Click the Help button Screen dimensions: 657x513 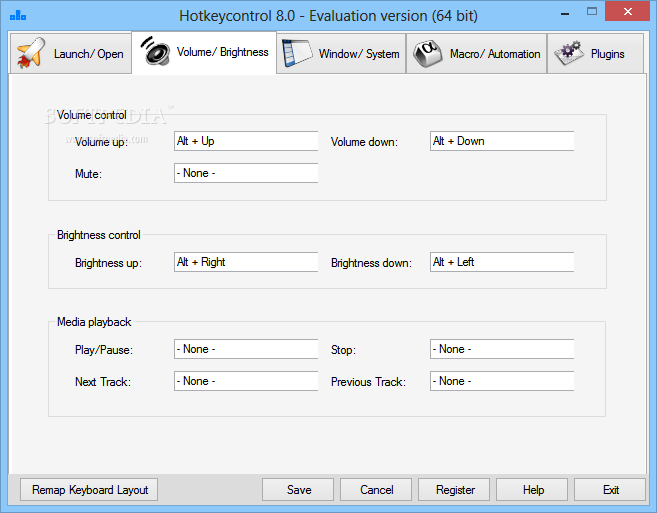(532, 490)
